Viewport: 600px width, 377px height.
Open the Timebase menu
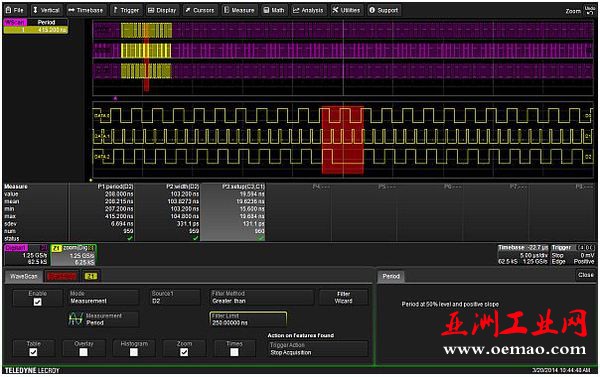pyautogui.click(x=86, y=10)
